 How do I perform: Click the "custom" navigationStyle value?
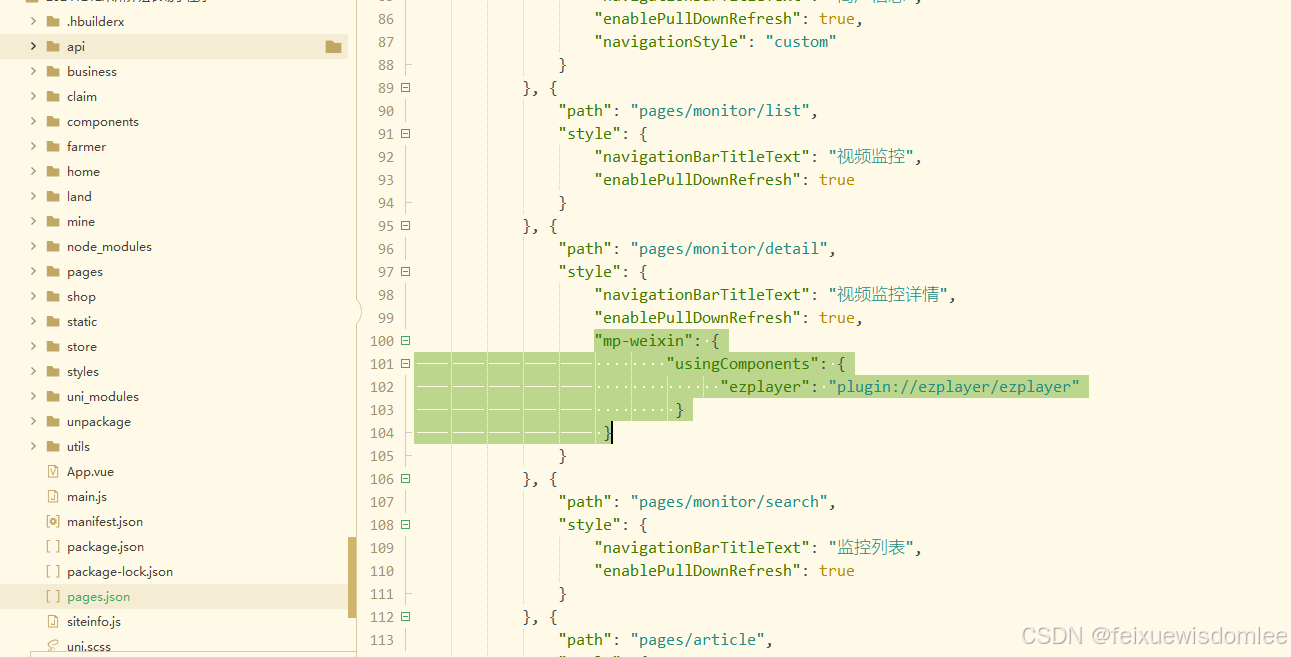pos(801,42)
